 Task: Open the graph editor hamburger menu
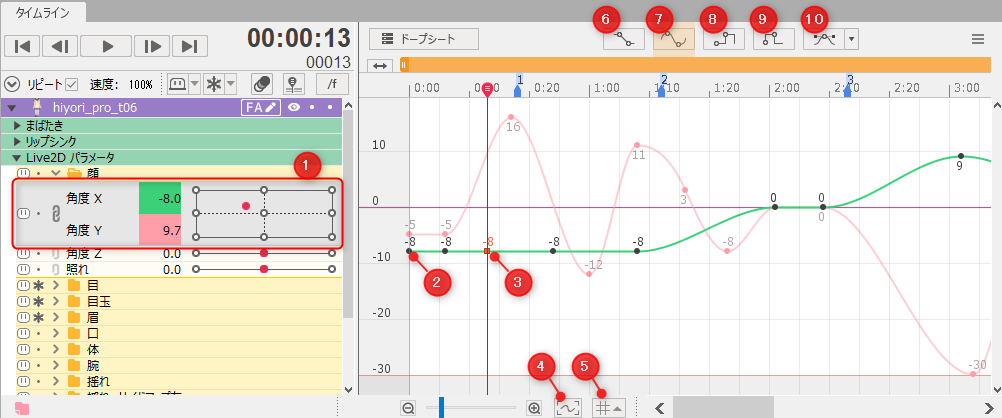[978, 40]
